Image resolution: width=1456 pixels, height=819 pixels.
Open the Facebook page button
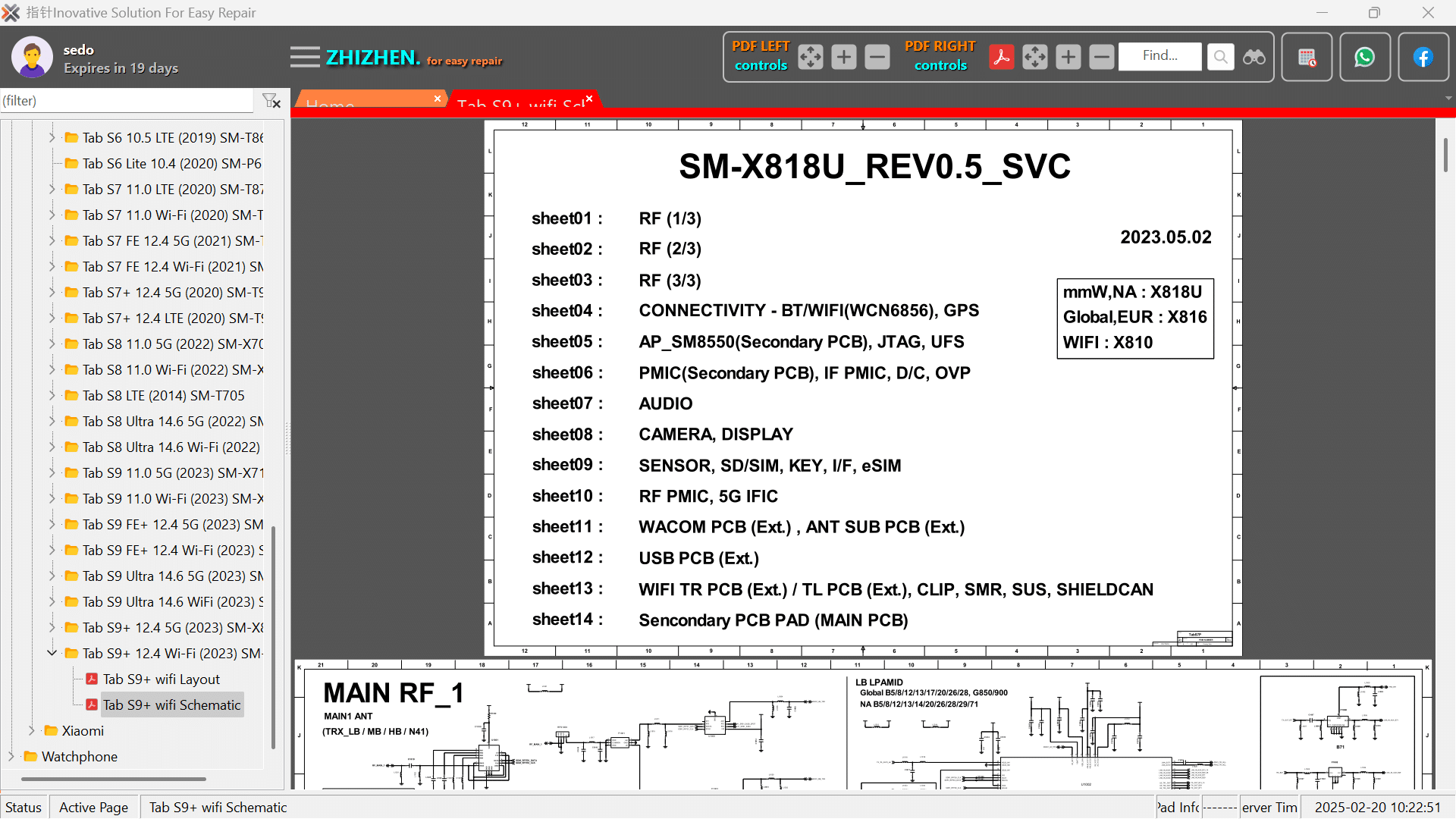(1423, 57)
